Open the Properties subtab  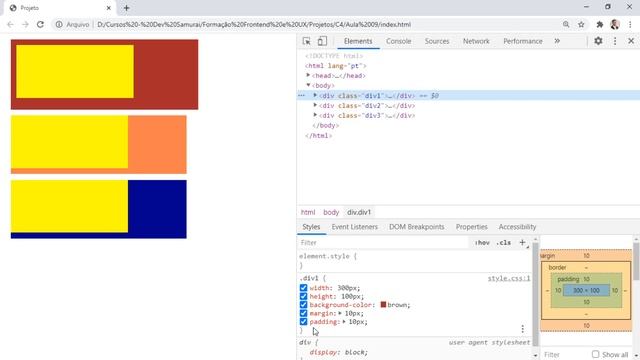(471, 227)
